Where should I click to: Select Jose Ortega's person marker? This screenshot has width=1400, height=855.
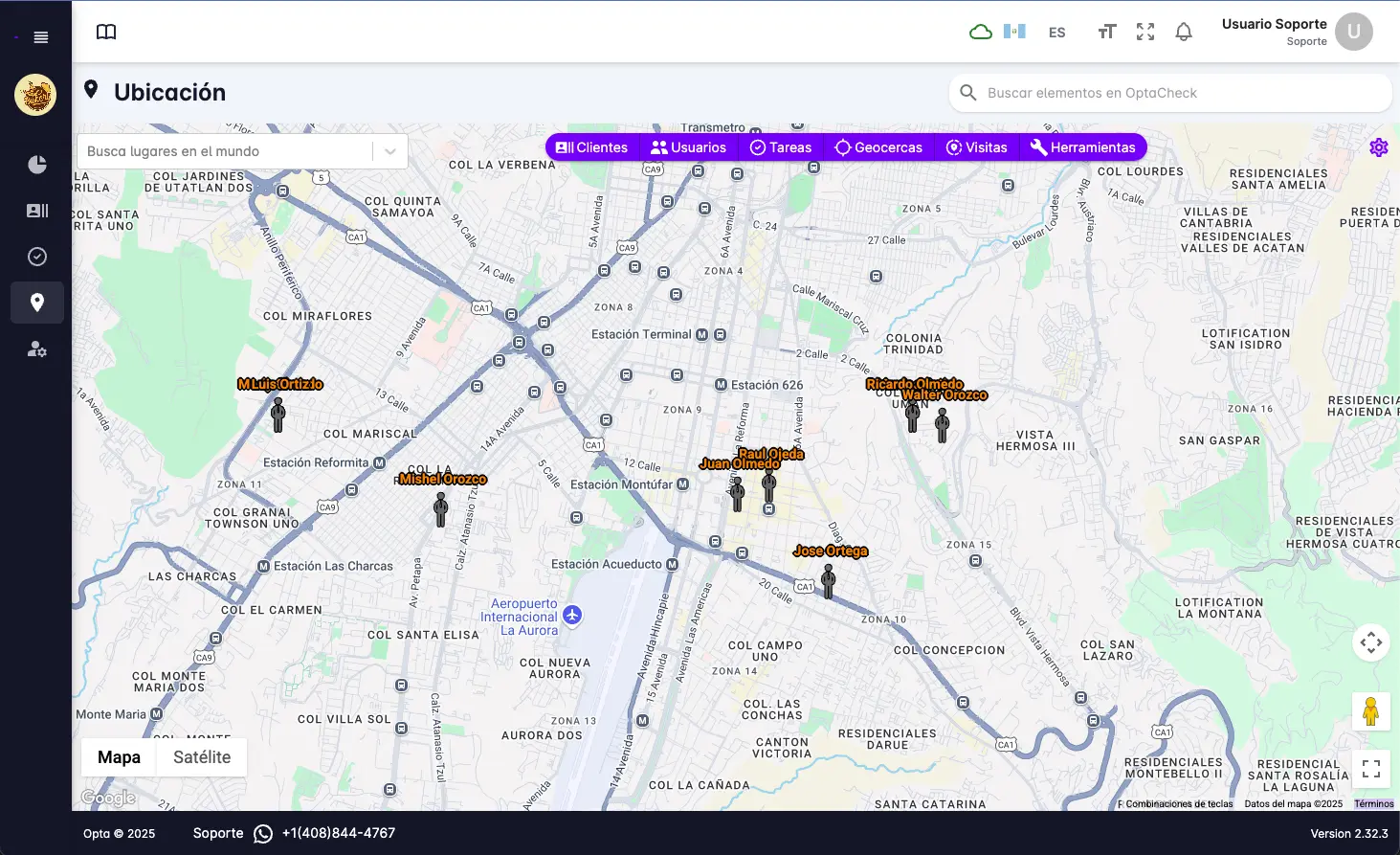(x=829, y=581)
